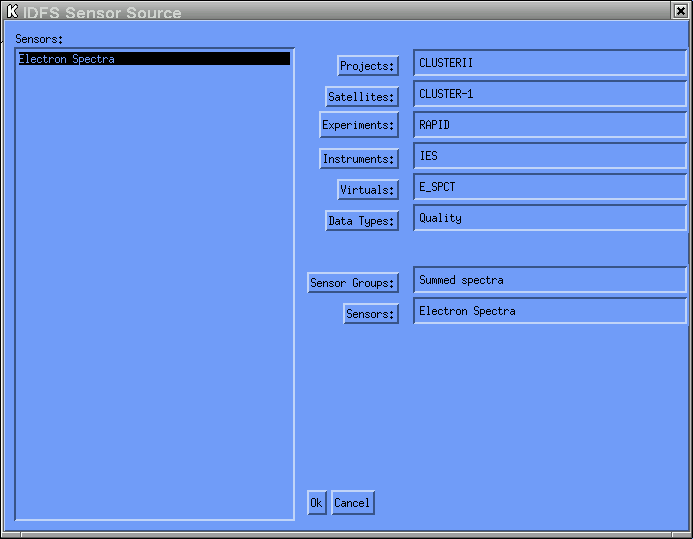The image size is (693, 539).
Task: Close the IDFS Sensor Source window
Action: [x=681, y=11]
